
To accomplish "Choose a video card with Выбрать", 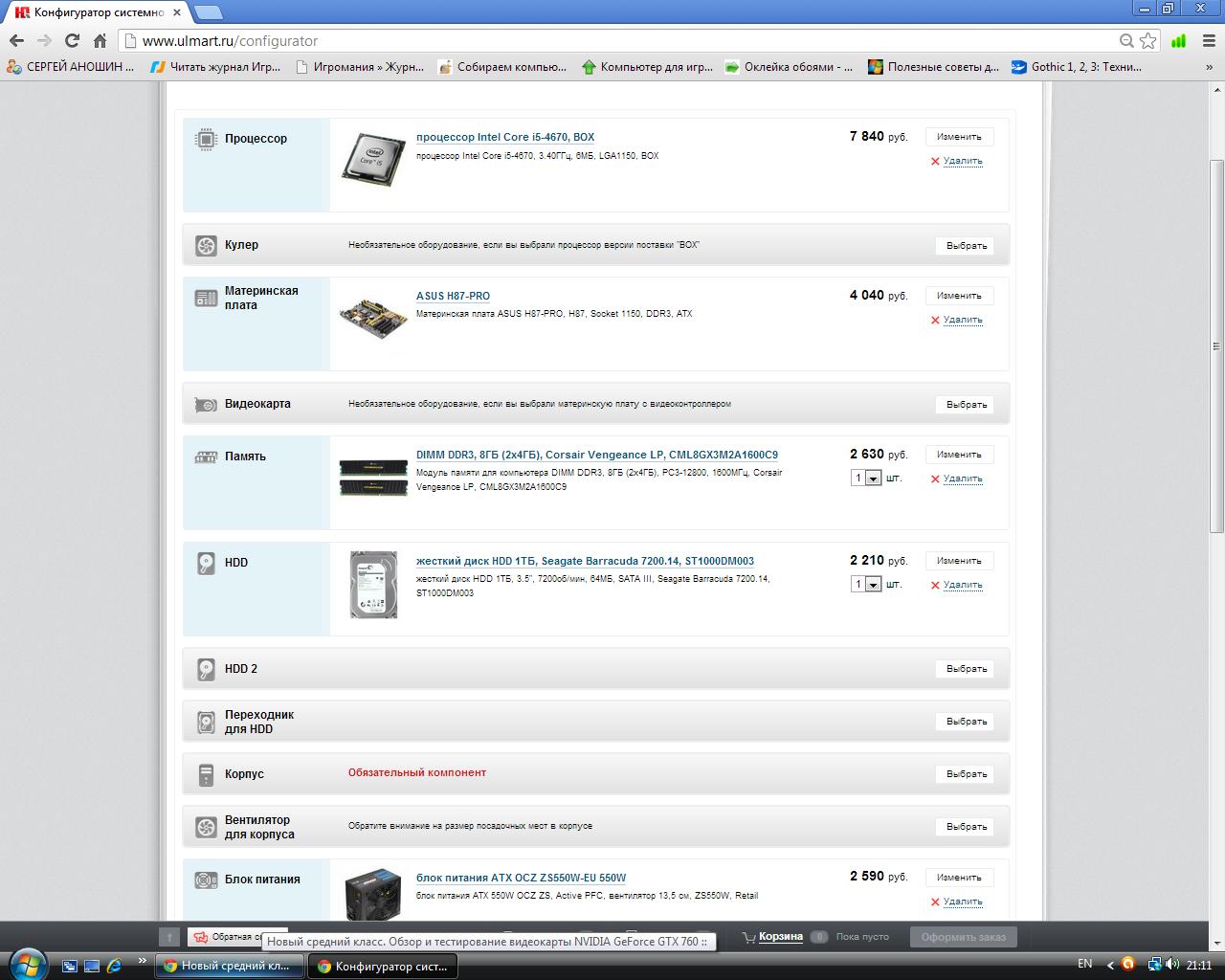I will 966,405.
